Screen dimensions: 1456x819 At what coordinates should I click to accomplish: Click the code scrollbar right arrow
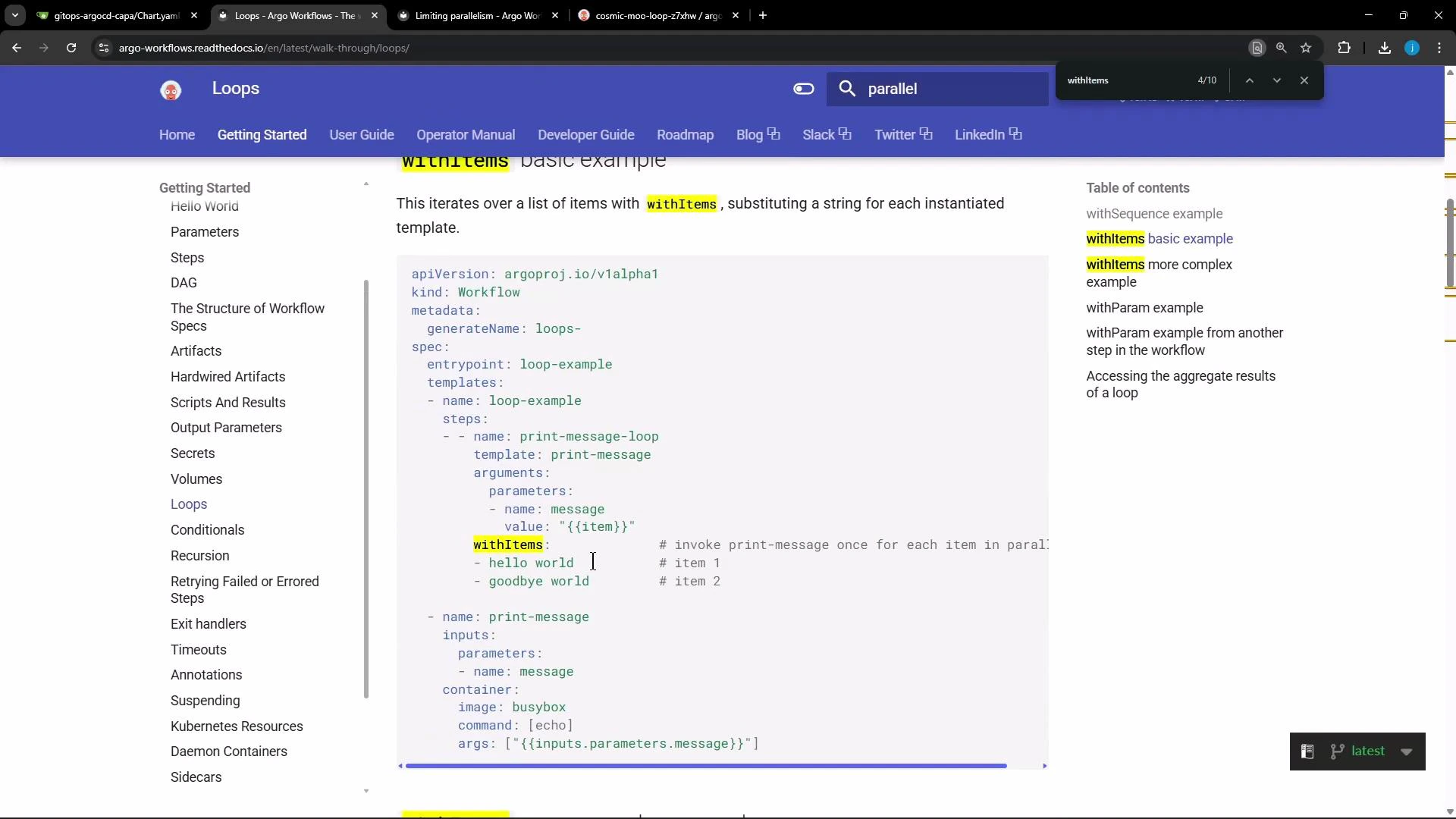pyautogui.click(x=1044, y=766)
